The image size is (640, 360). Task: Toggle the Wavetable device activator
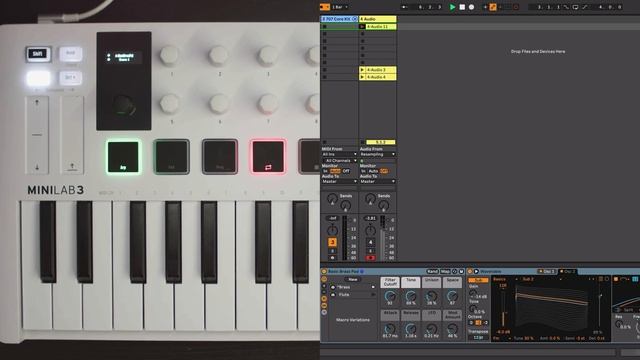470,271
